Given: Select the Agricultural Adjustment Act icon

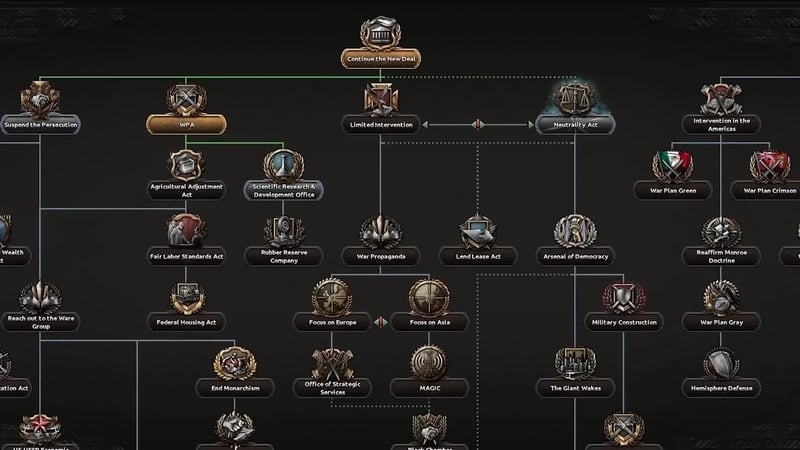Looking at the screenshot, I should (x=186, y=165).
